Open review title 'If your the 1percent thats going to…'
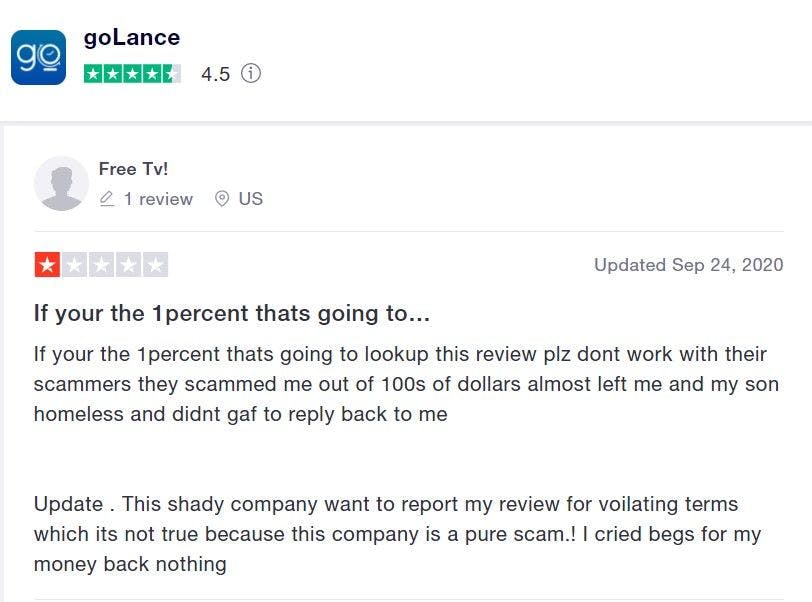This screenshot has width=812, height=602. 232,313
